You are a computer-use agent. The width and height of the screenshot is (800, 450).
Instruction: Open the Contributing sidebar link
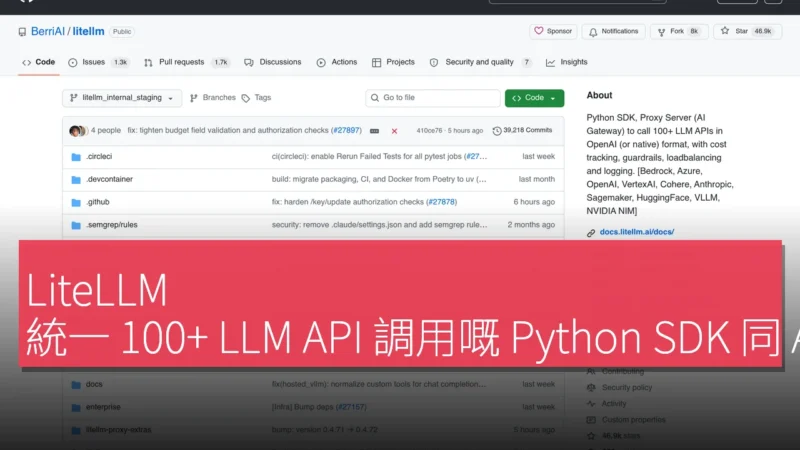[622, 371]
